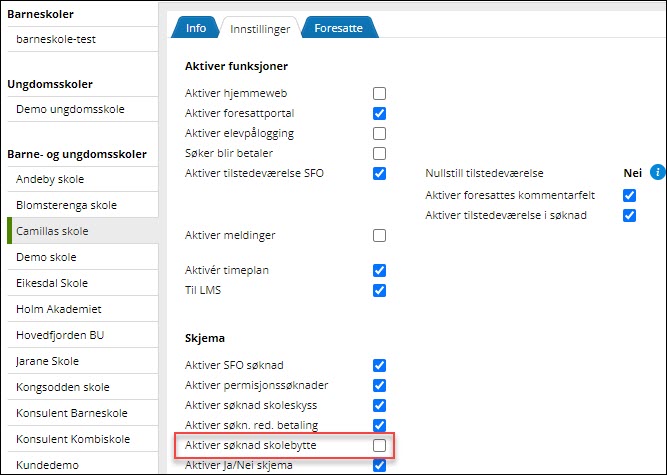This screenshot has width=667, height=475.
Task: Click the info icon beside Nullstill tilstedeværelse
Action: tap(657, 173)
